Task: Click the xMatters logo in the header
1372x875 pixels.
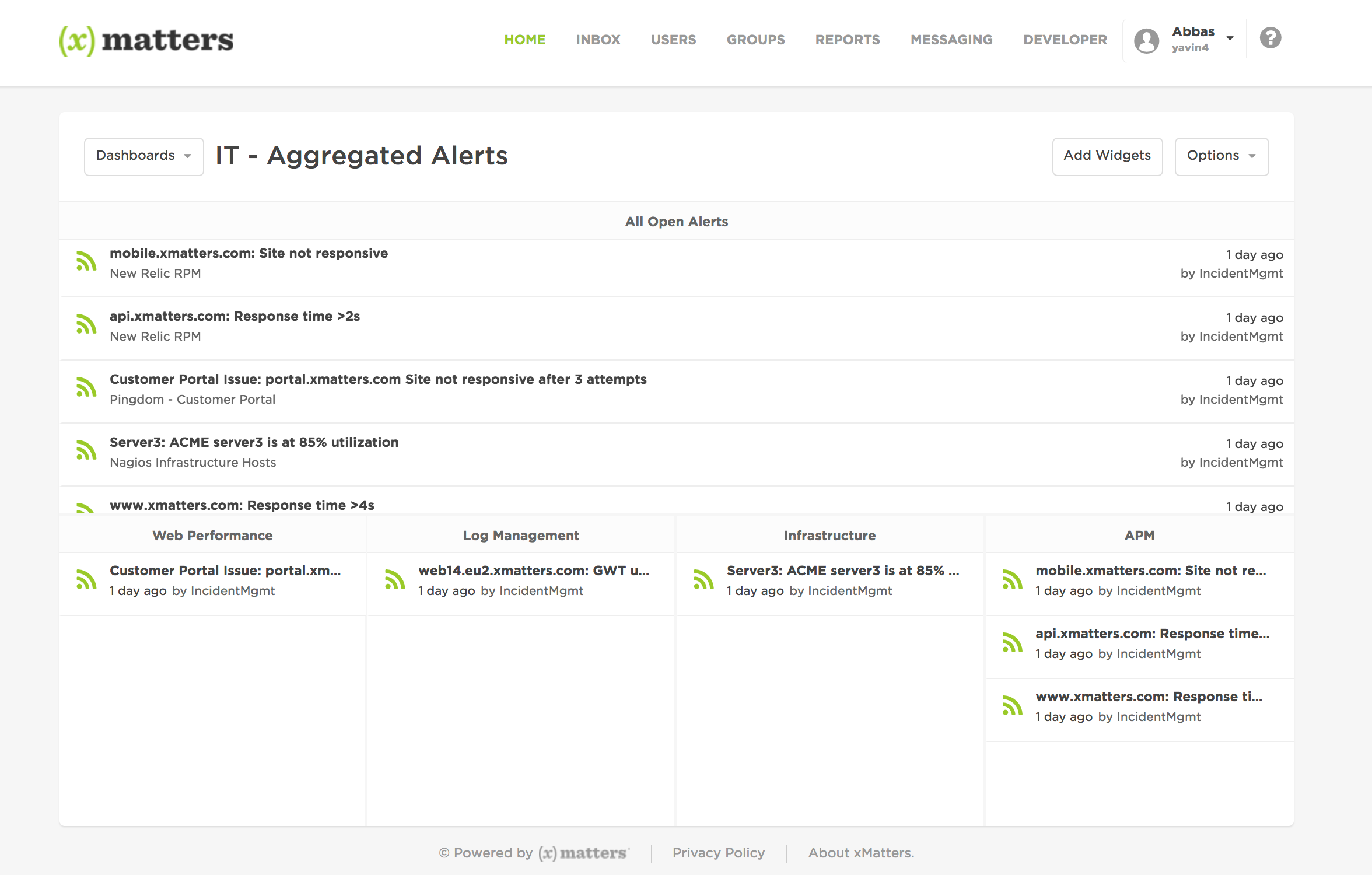Action: point(146,40)
